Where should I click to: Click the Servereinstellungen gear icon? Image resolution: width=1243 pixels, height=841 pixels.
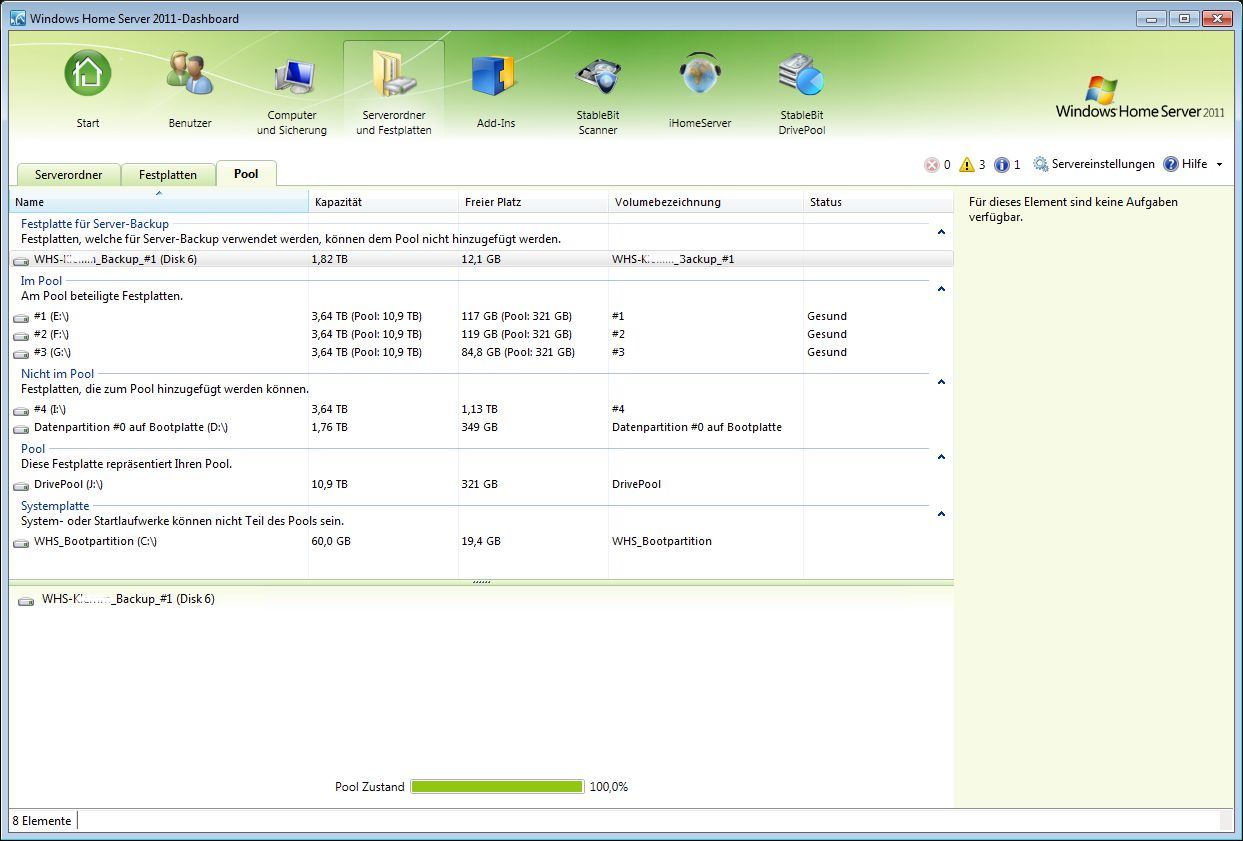tap(1041, 164)
